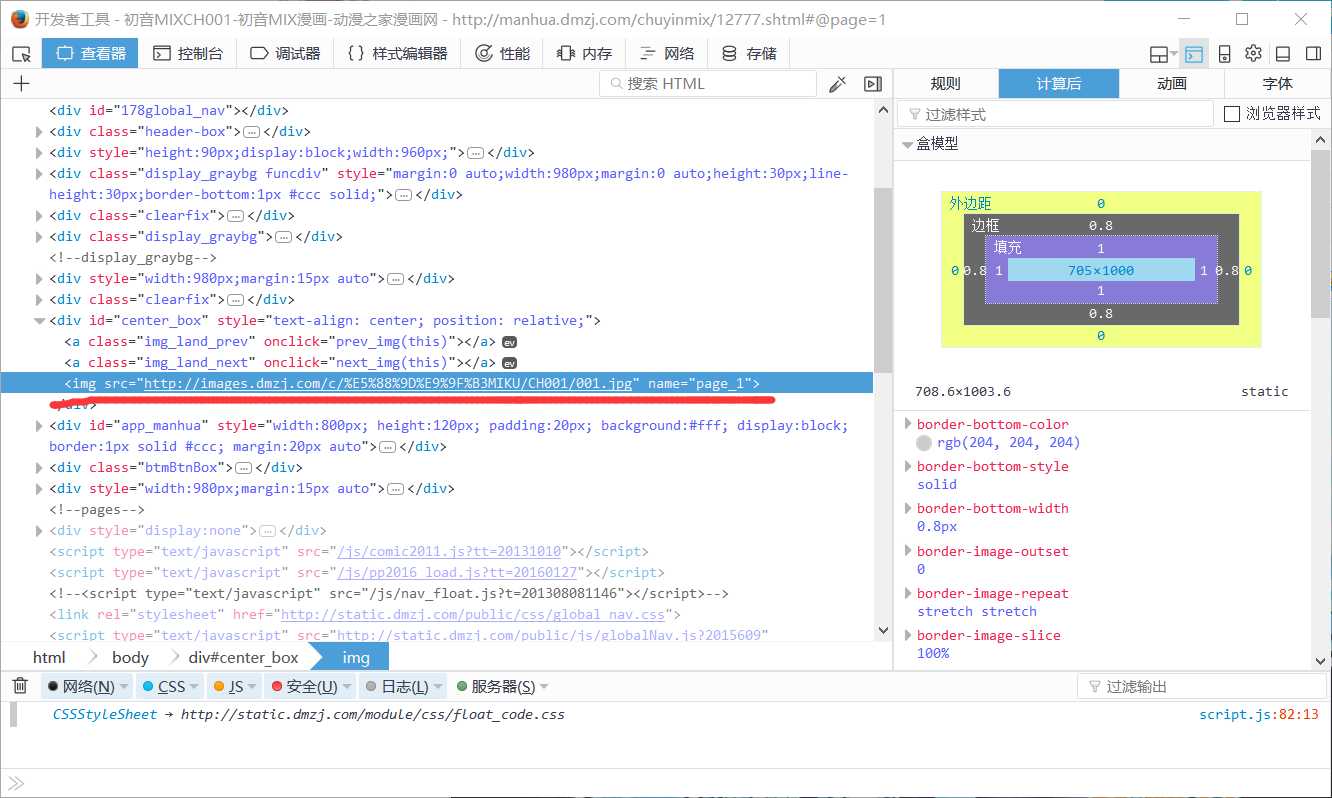Viewport: 1332px width, 798px height.
Task: Switch to 动画 animations side tab
Action: [x=1172, y=84]
